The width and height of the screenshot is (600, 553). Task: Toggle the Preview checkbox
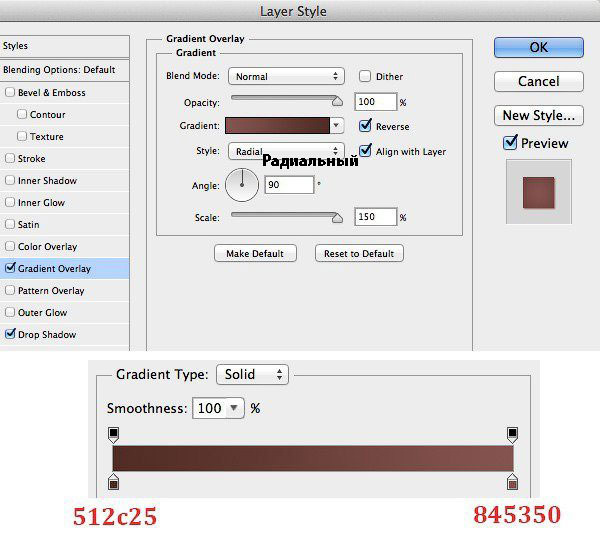[510, 142]
